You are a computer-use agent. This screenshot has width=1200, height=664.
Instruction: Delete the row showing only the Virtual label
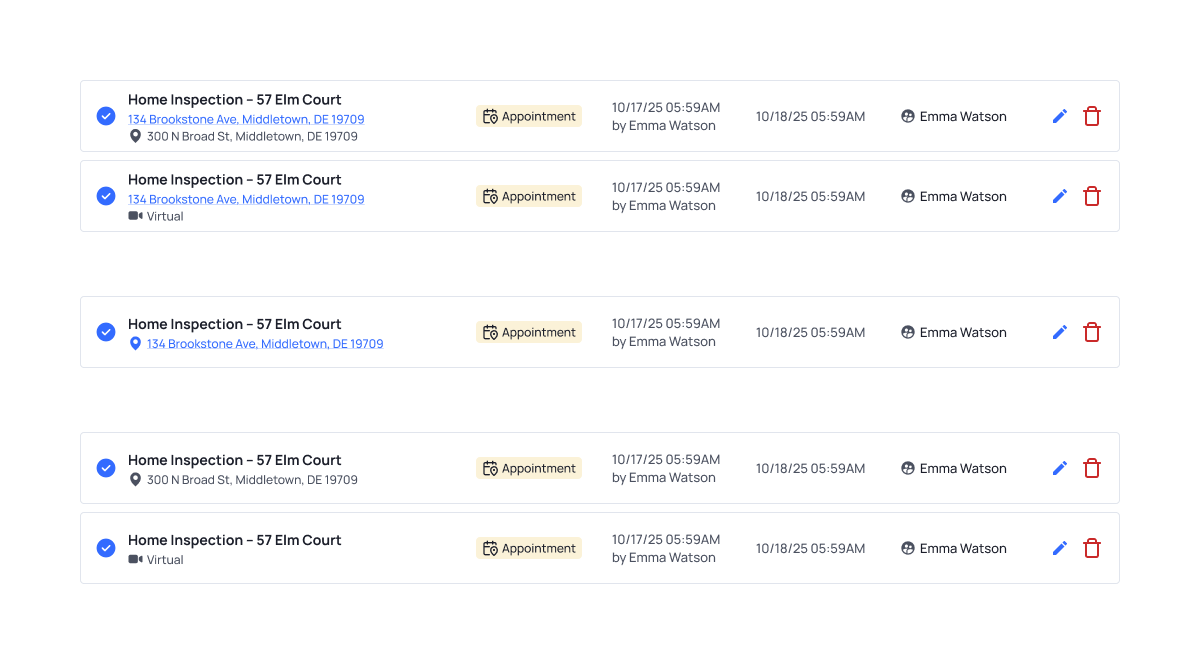[1092, 548]
